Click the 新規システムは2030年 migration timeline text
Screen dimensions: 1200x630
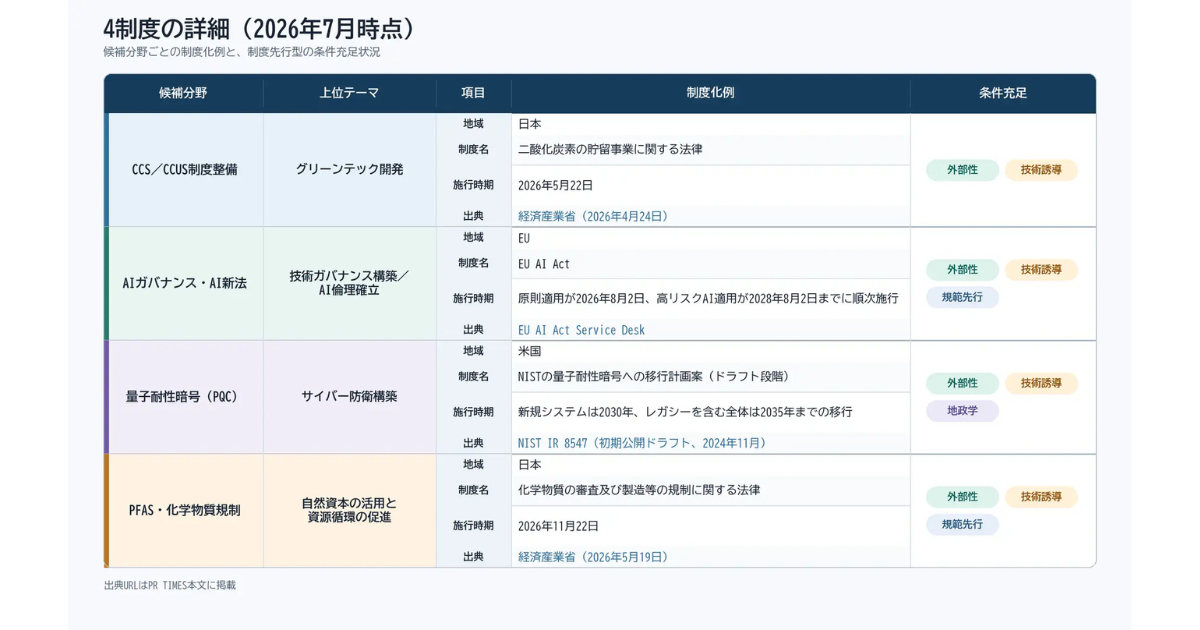tap(685, 412)
